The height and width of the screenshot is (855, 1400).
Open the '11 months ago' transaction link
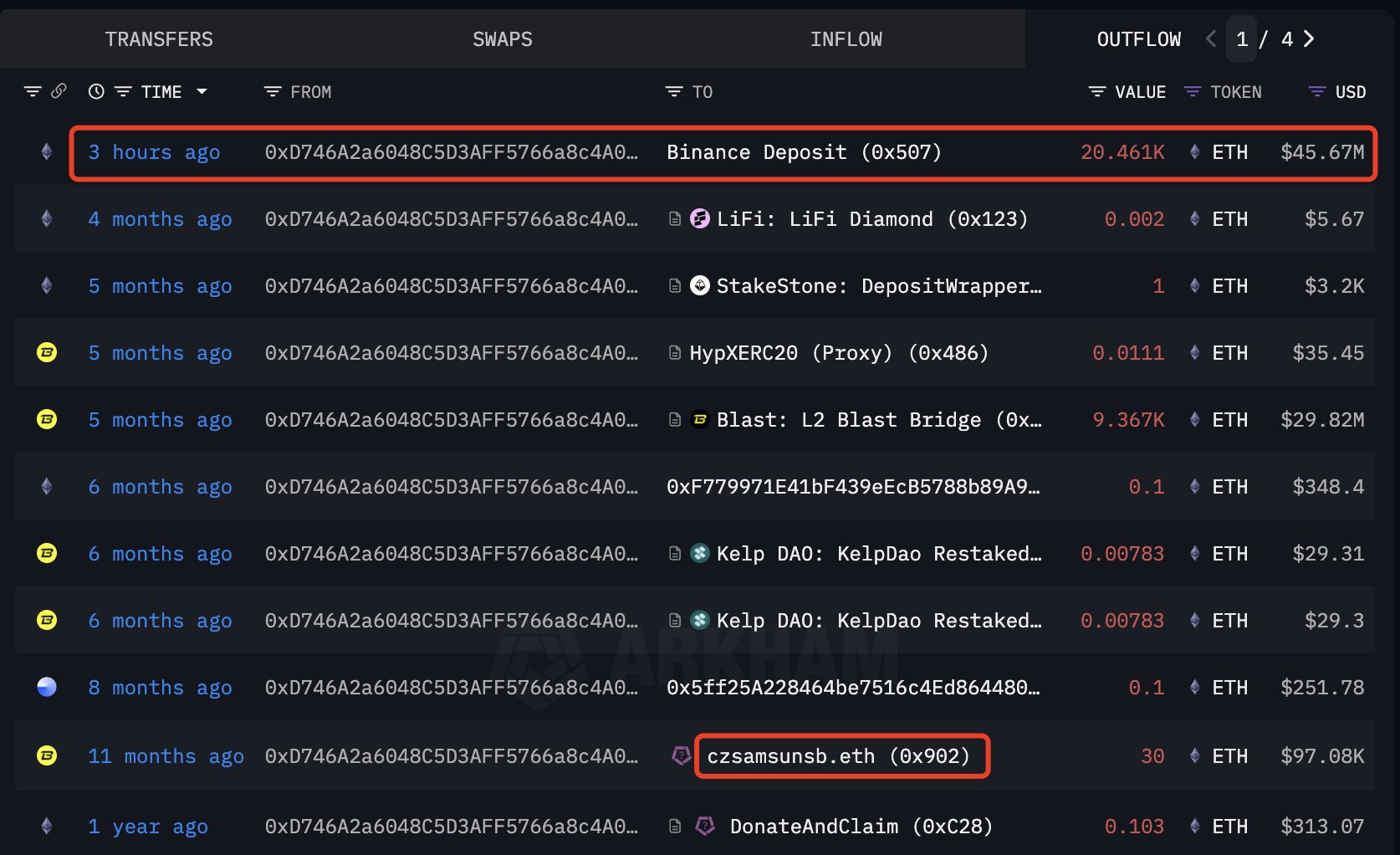point(166,756)
